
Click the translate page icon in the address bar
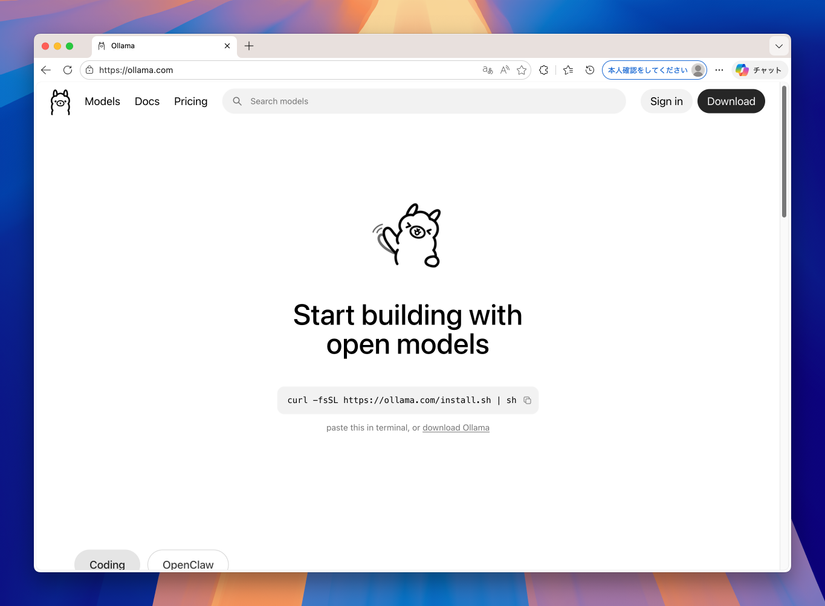(488, 70)
